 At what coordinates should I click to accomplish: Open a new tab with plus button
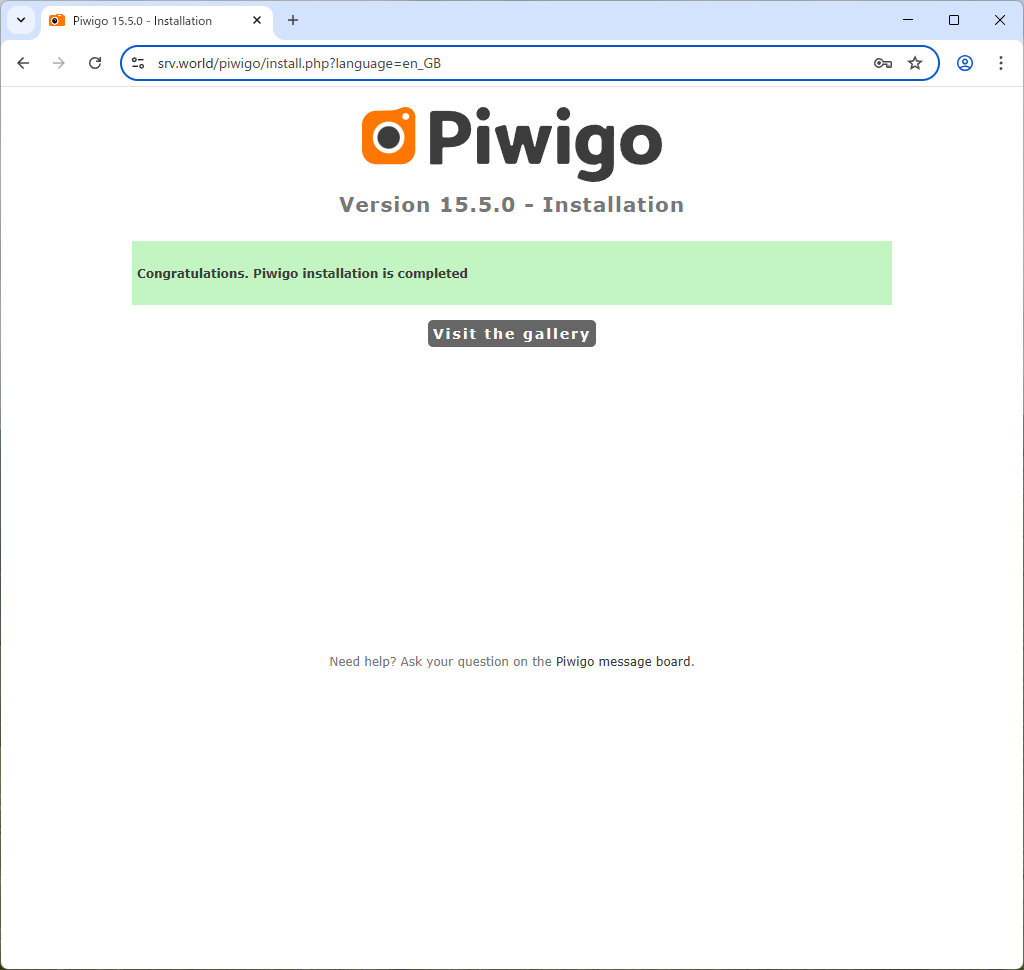point(293,20)
